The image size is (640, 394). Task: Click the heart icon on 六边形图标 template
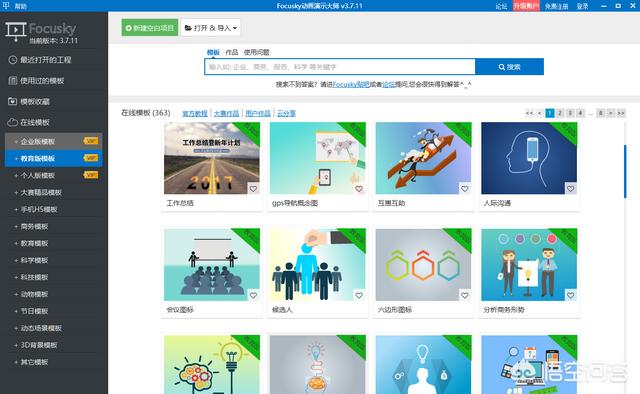464,295
